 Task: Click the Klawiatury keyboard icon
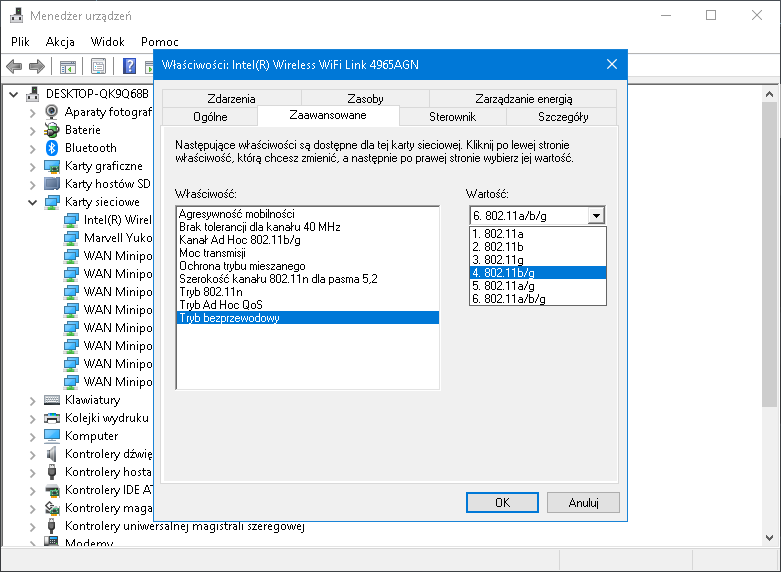click(52, 400)
